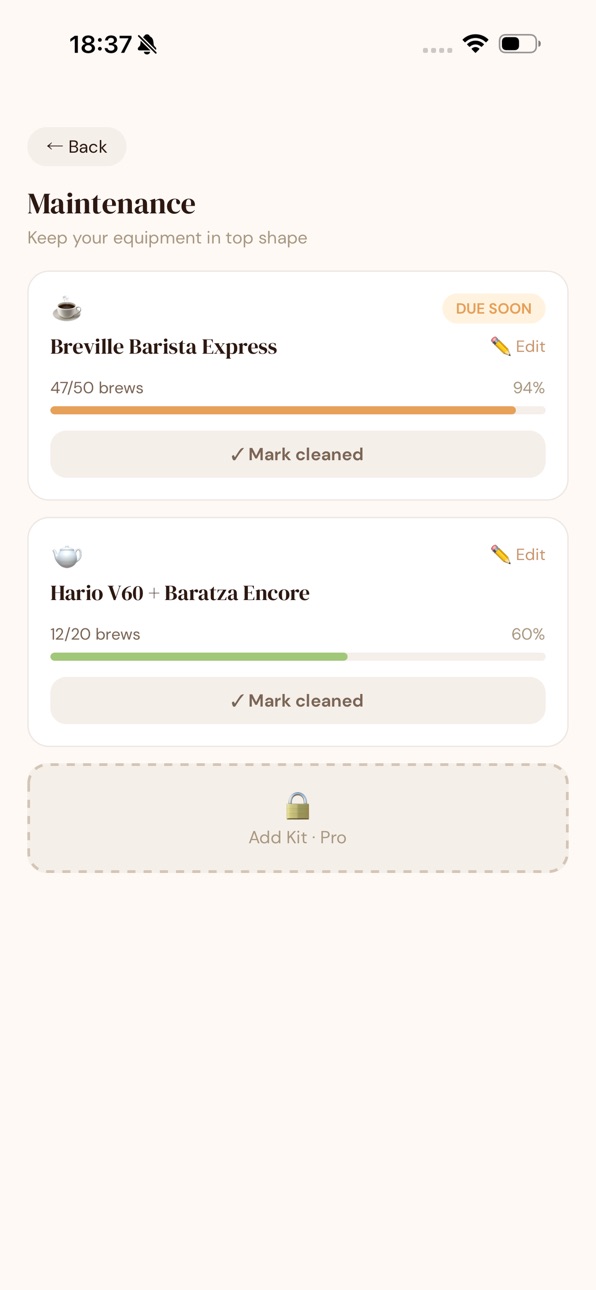Click the orange 47/50 brews progress bar
Image resolution: width=596 pixels, height=1290 pixels.
click(298, 410)
